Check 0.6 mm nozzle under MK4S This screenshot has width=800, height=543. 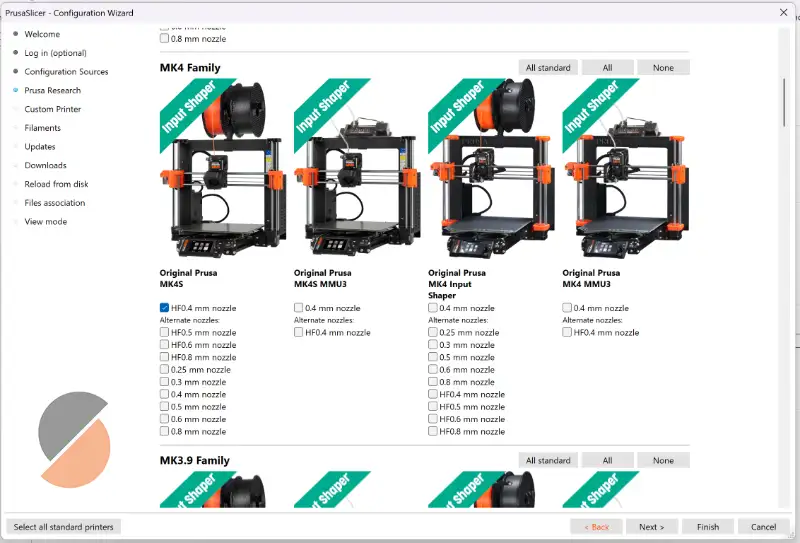[164, 418]
